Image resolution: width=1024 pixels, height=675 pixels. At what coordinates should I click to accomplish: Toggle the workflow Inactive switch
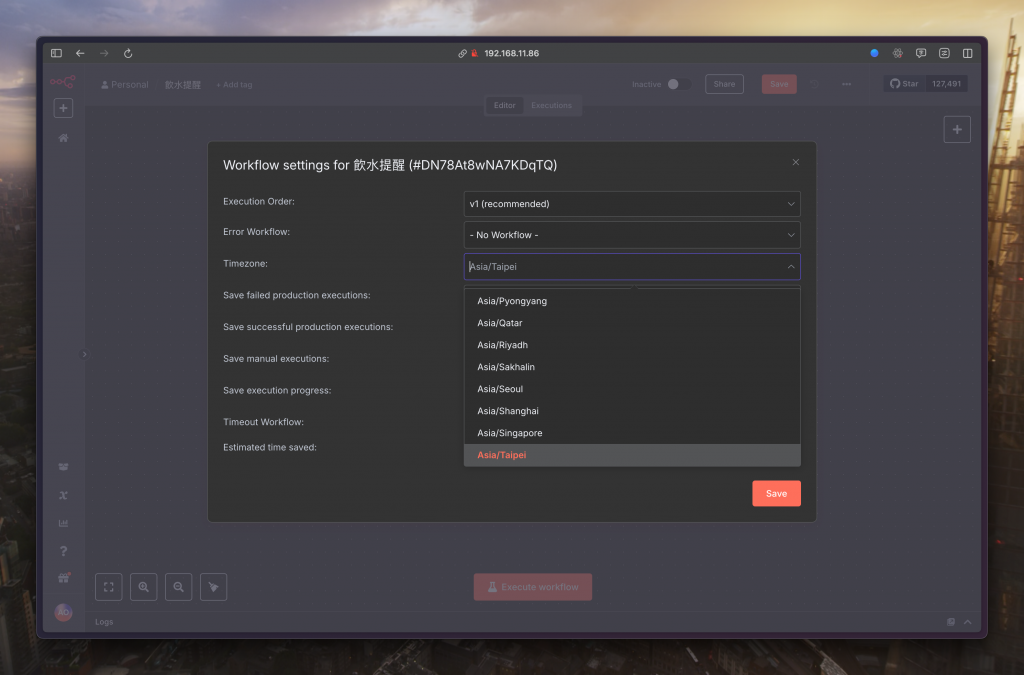pyautogui.click(x=677, y=84)
